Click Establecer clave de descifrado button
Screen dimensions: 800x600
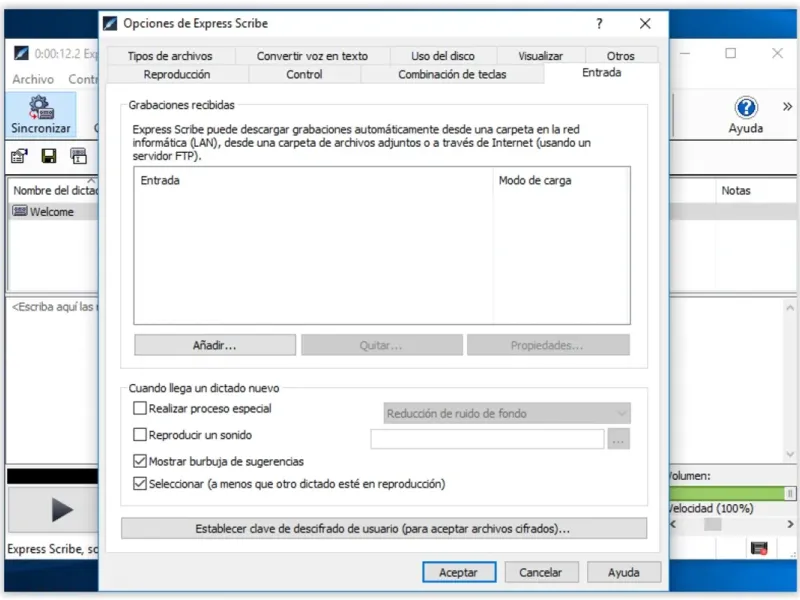[384, 529]
